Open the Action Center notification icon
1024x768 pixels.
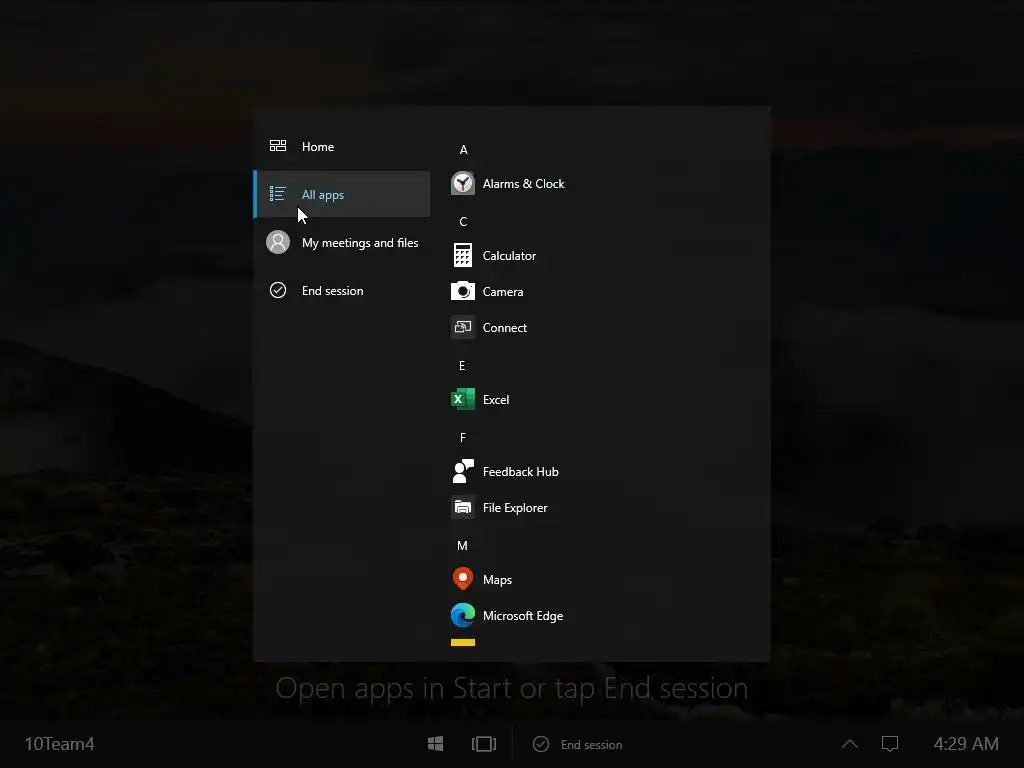coord(890,744)
